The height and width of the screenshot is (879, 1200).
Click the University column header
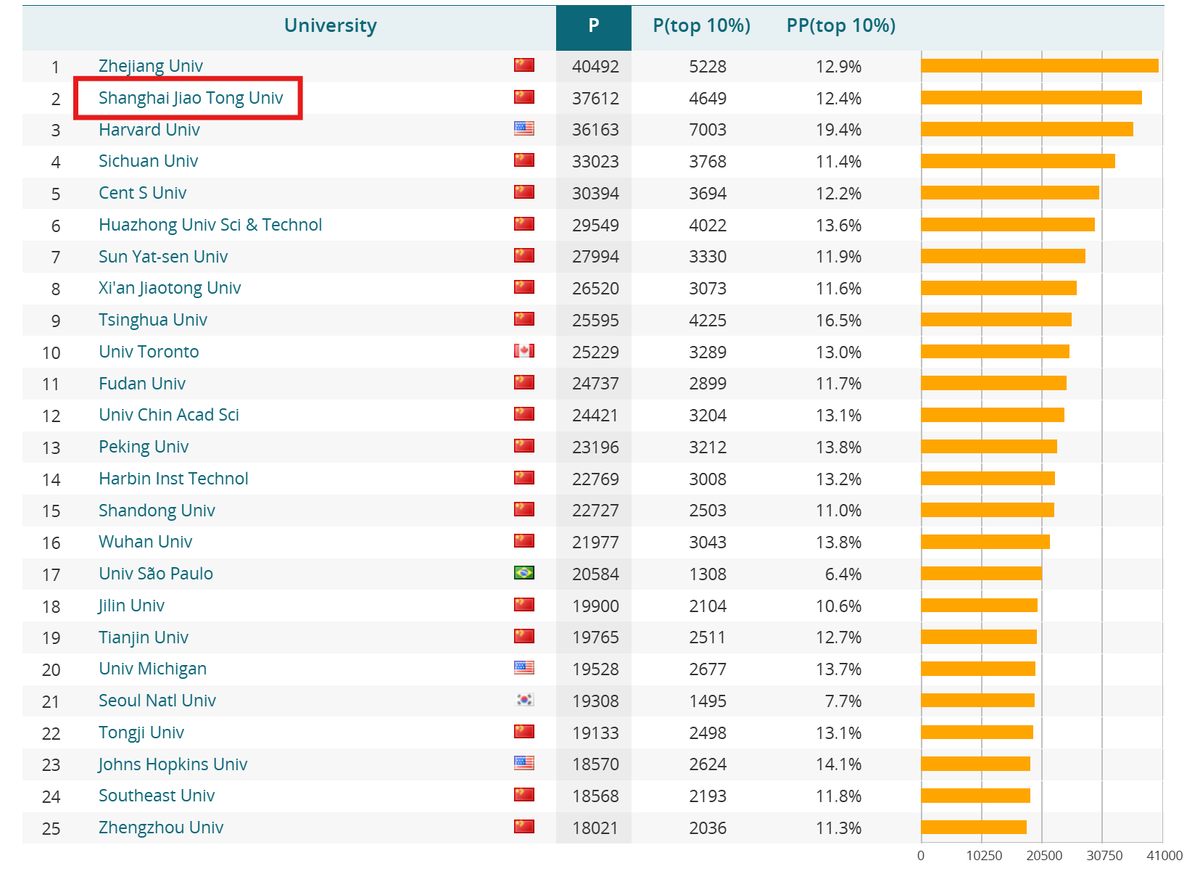coord(330,26)
